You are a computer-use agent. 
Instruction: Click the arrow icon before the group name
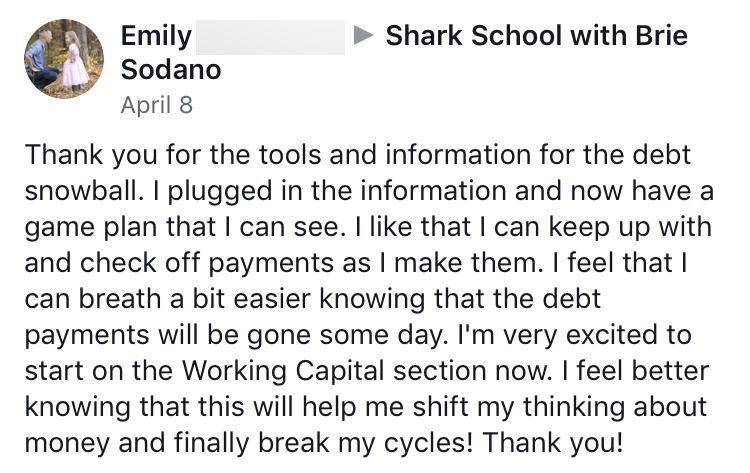(365, 37)
